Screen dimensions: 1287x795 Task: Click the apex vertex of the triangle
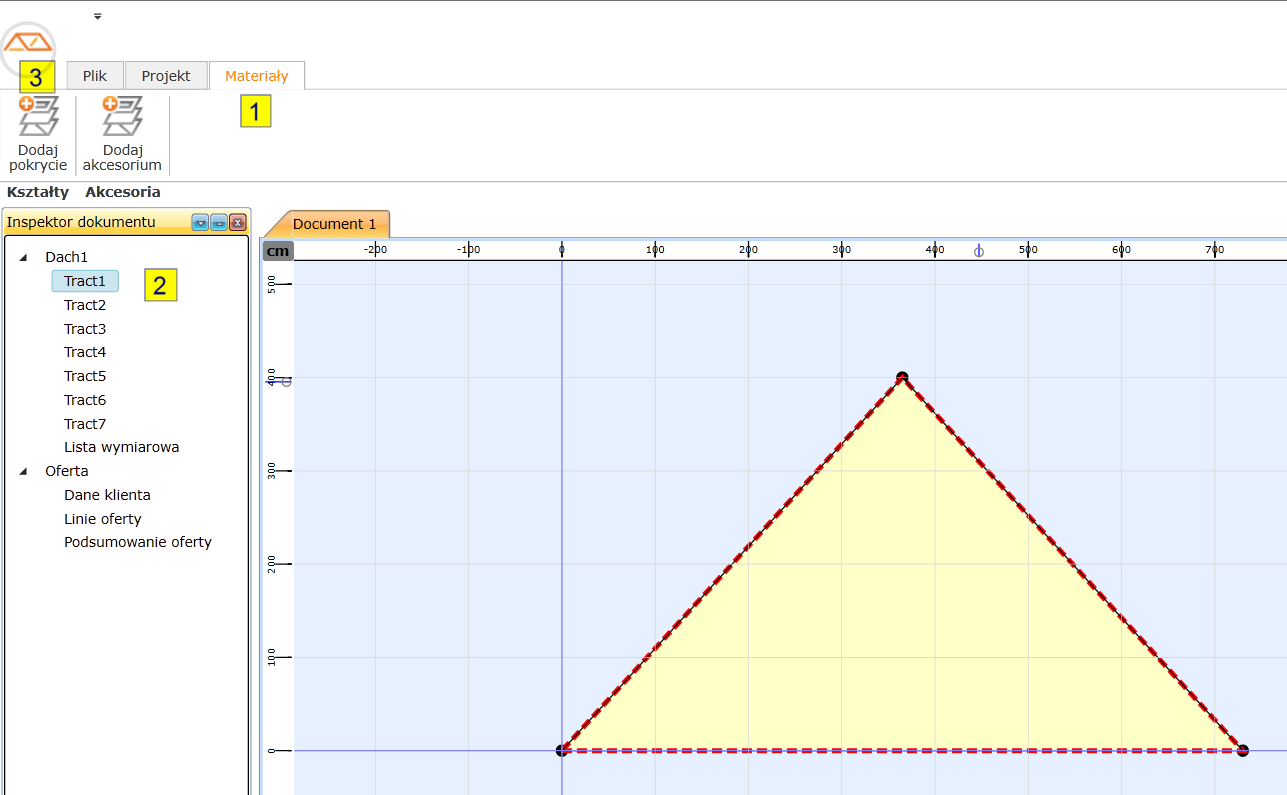tap(902, 378)
